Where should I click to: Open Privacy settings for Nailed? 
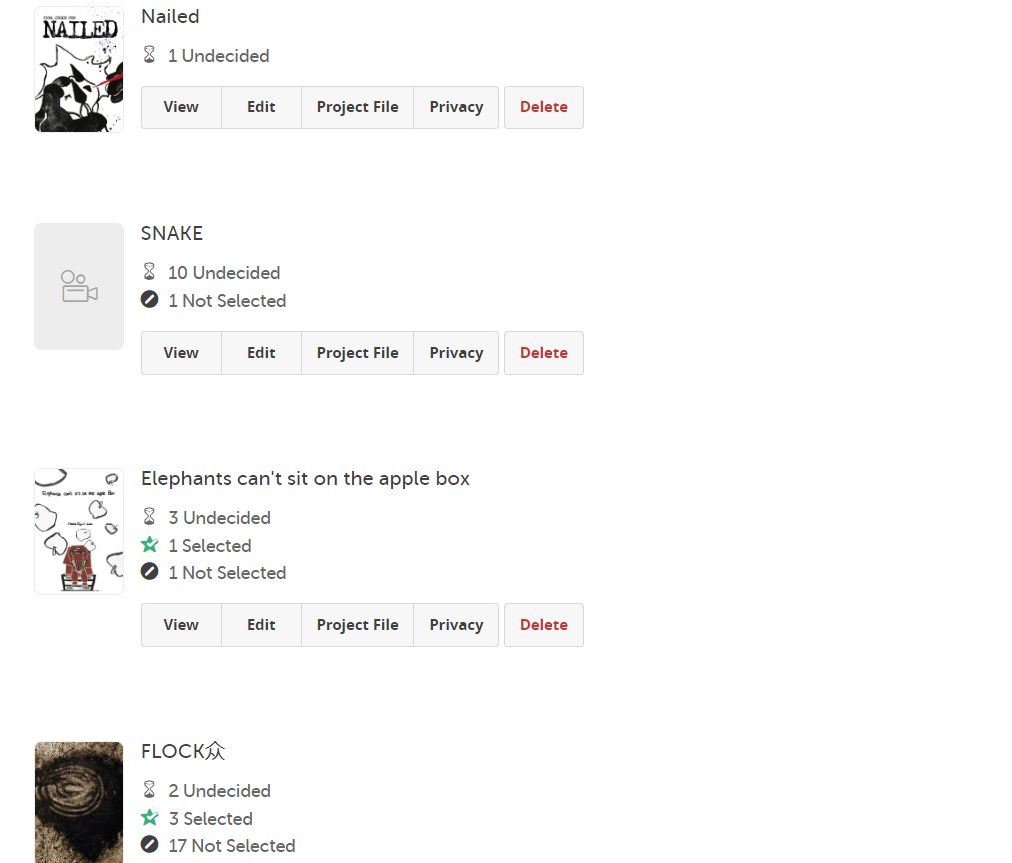pyautogui.click(x=456, y=107)
